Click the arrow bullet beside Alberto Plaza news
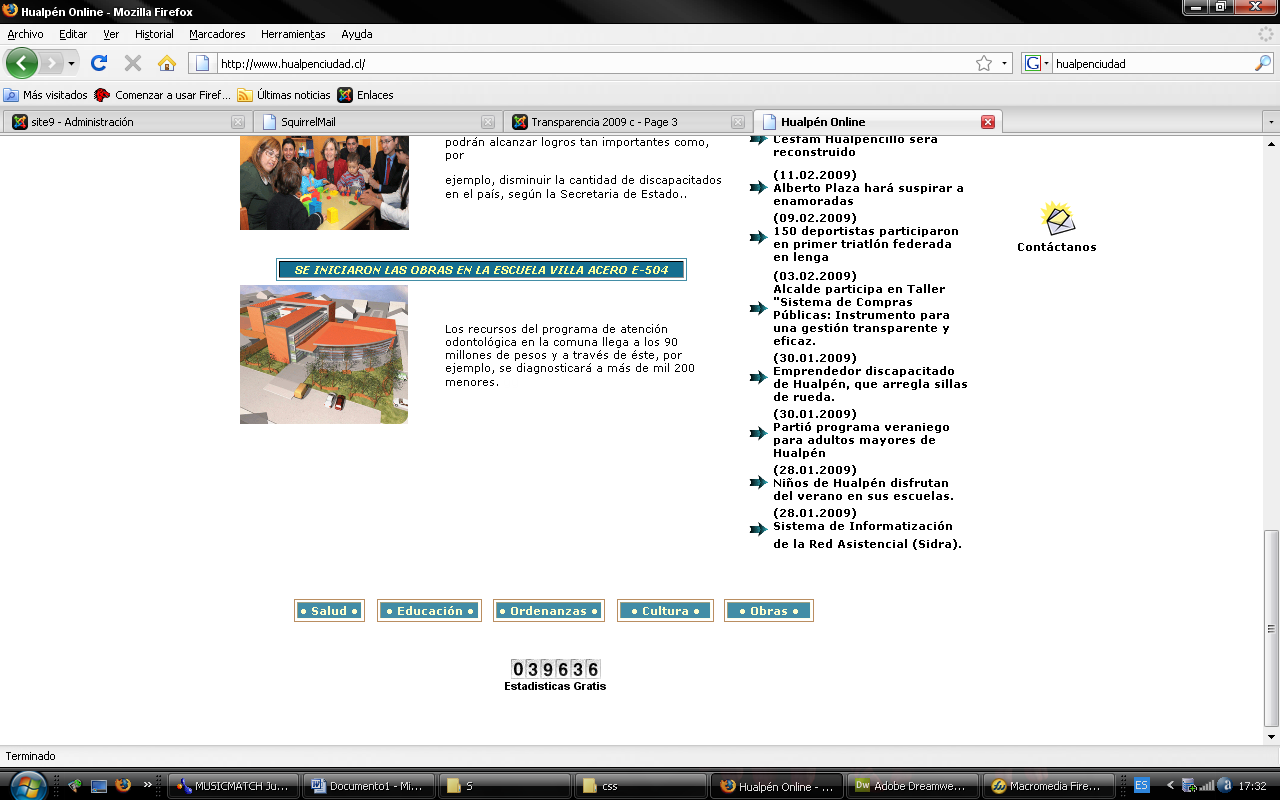 (758, 188)
